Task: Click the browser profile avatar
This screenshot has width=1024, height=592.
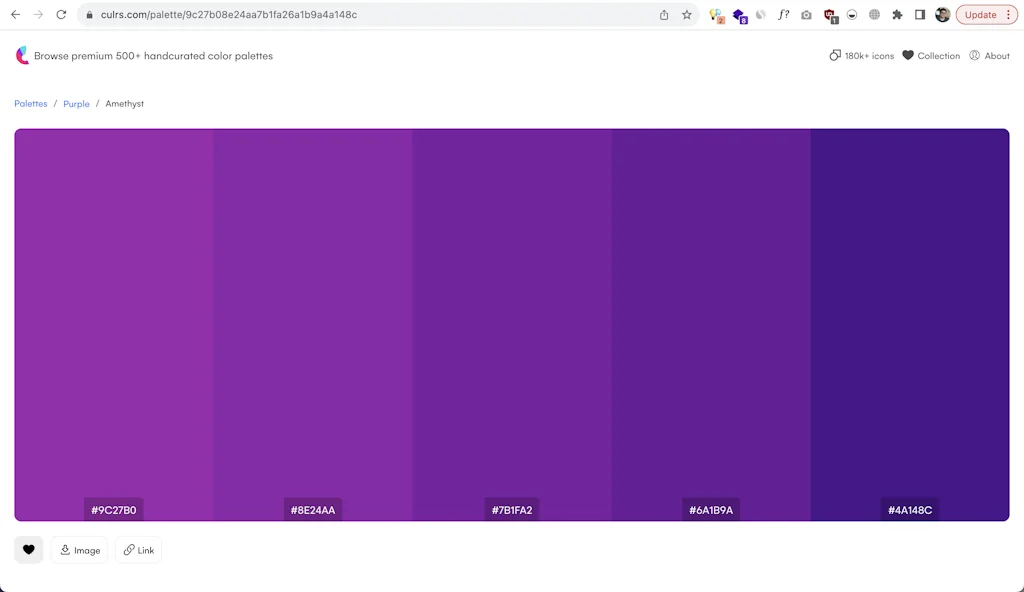Action: pyautogui.click(x=941, y=14)
